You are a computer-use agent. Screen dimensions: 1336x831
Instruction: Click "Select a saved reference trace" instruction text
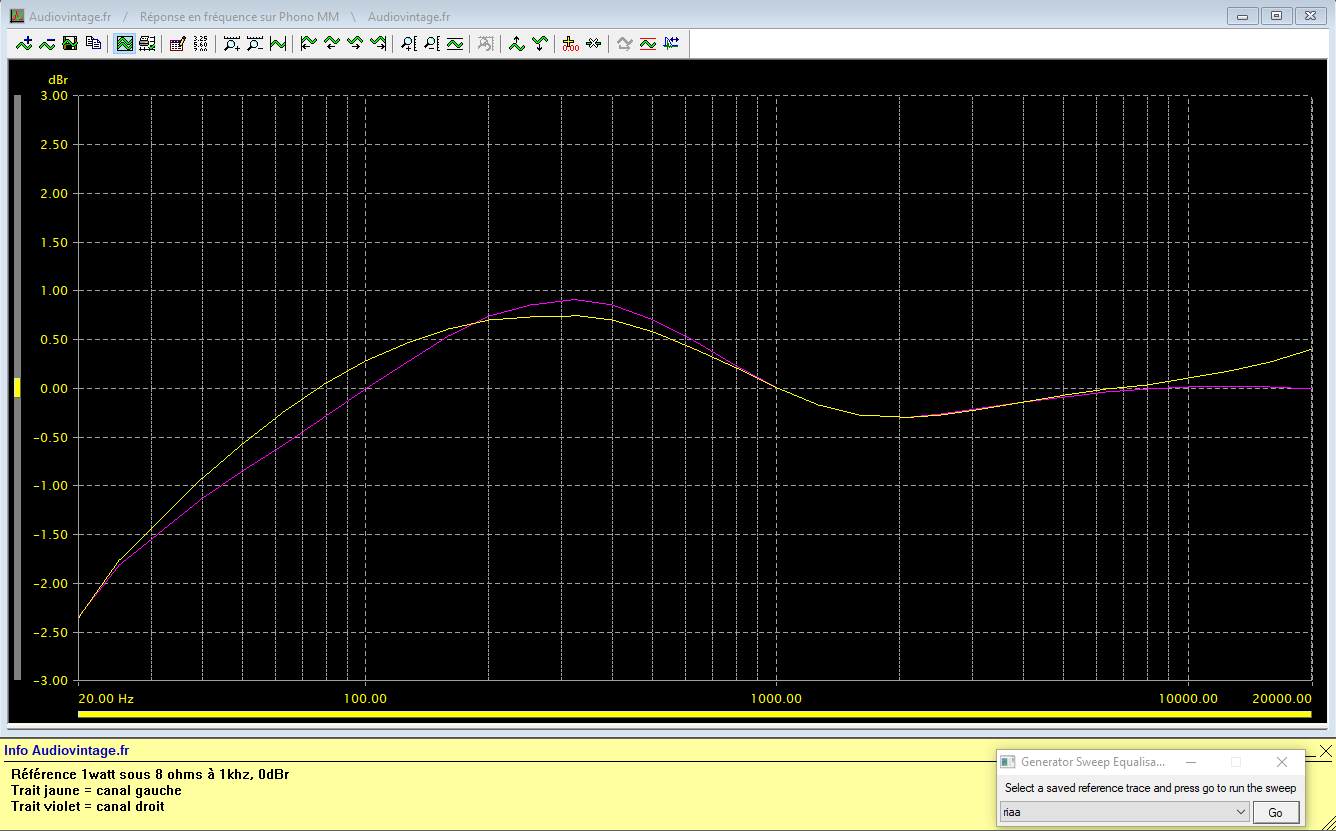1150,788
